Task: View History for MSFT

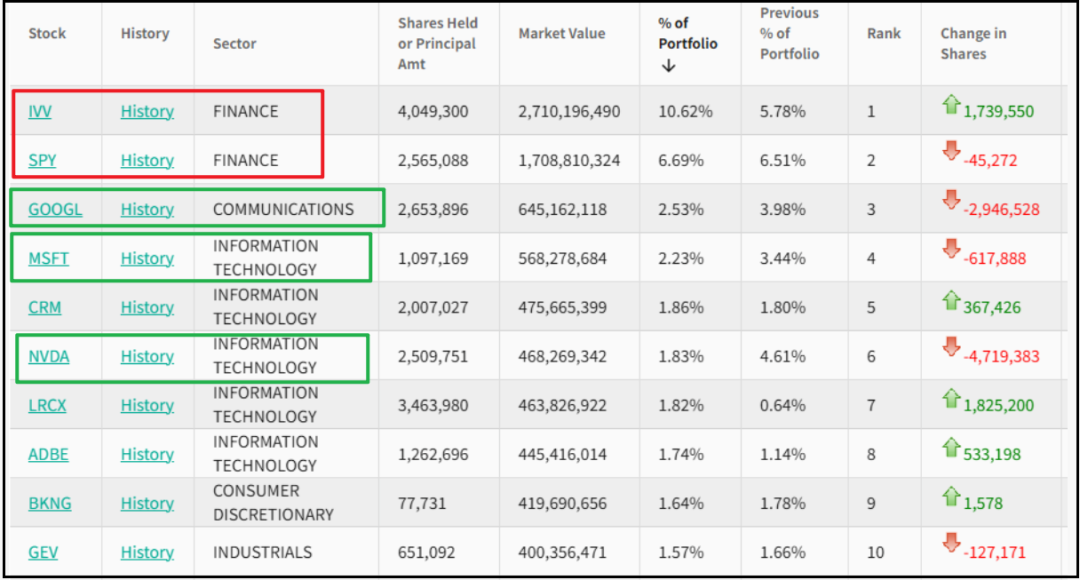Action: click(147, 258)
